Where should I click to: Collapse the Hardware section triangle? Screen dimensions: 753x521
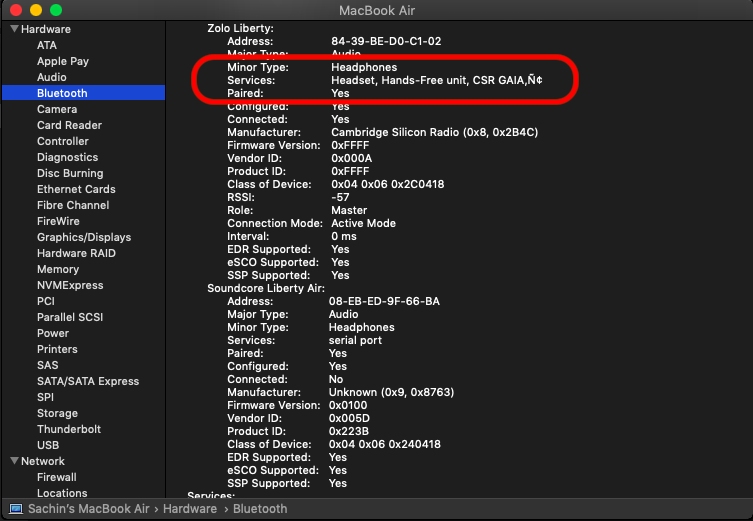pos(14,29)
